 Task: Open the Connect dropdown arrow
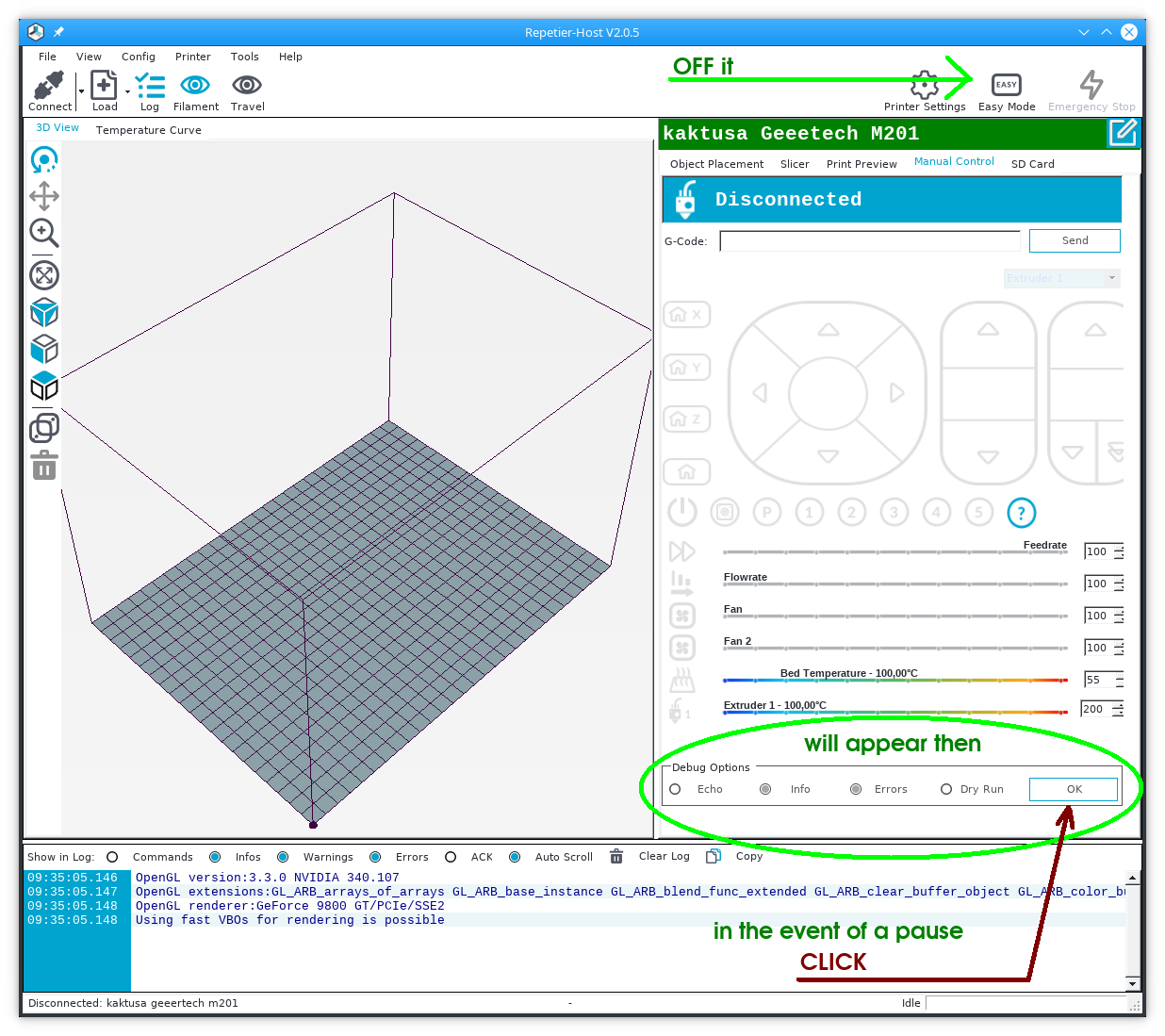coord(82,91)
